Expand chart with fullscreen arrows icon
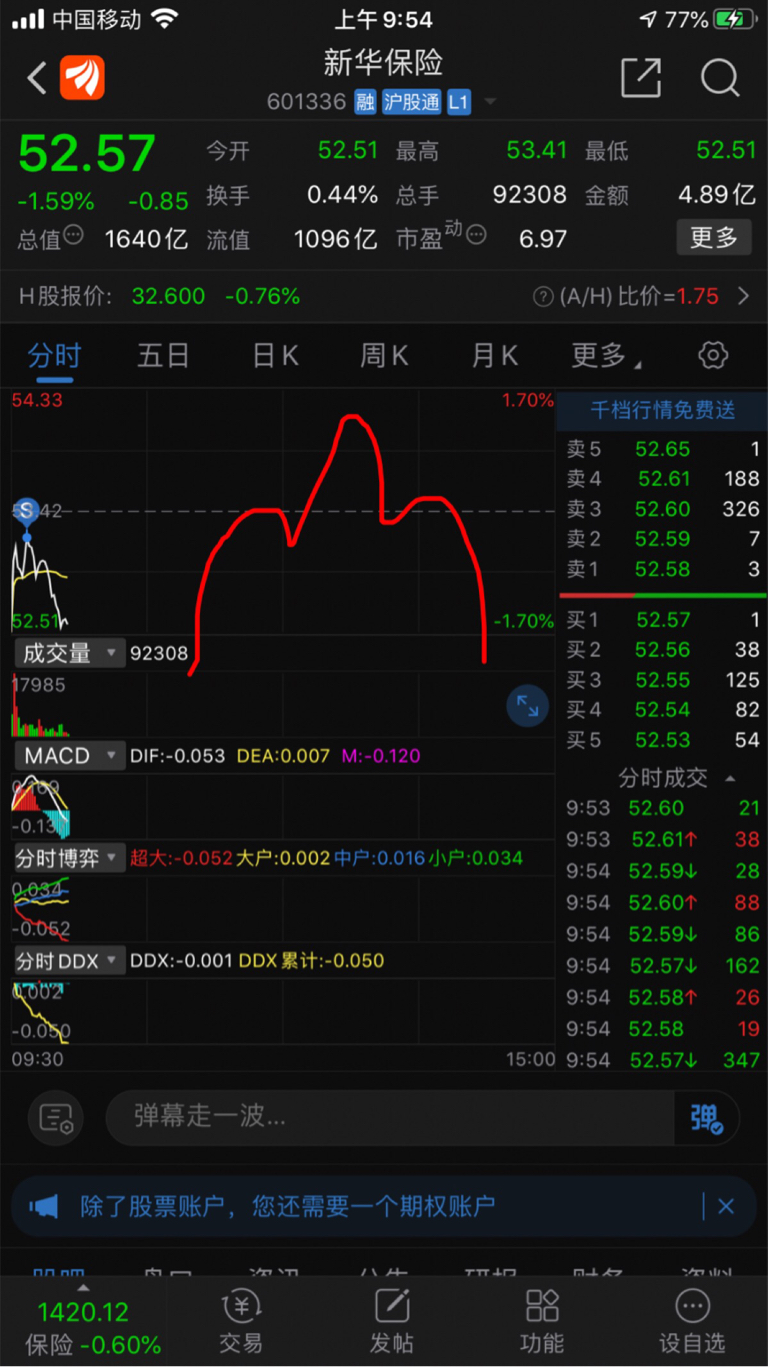This screenshot has width=768, height=1367. [x=527, y=707]
